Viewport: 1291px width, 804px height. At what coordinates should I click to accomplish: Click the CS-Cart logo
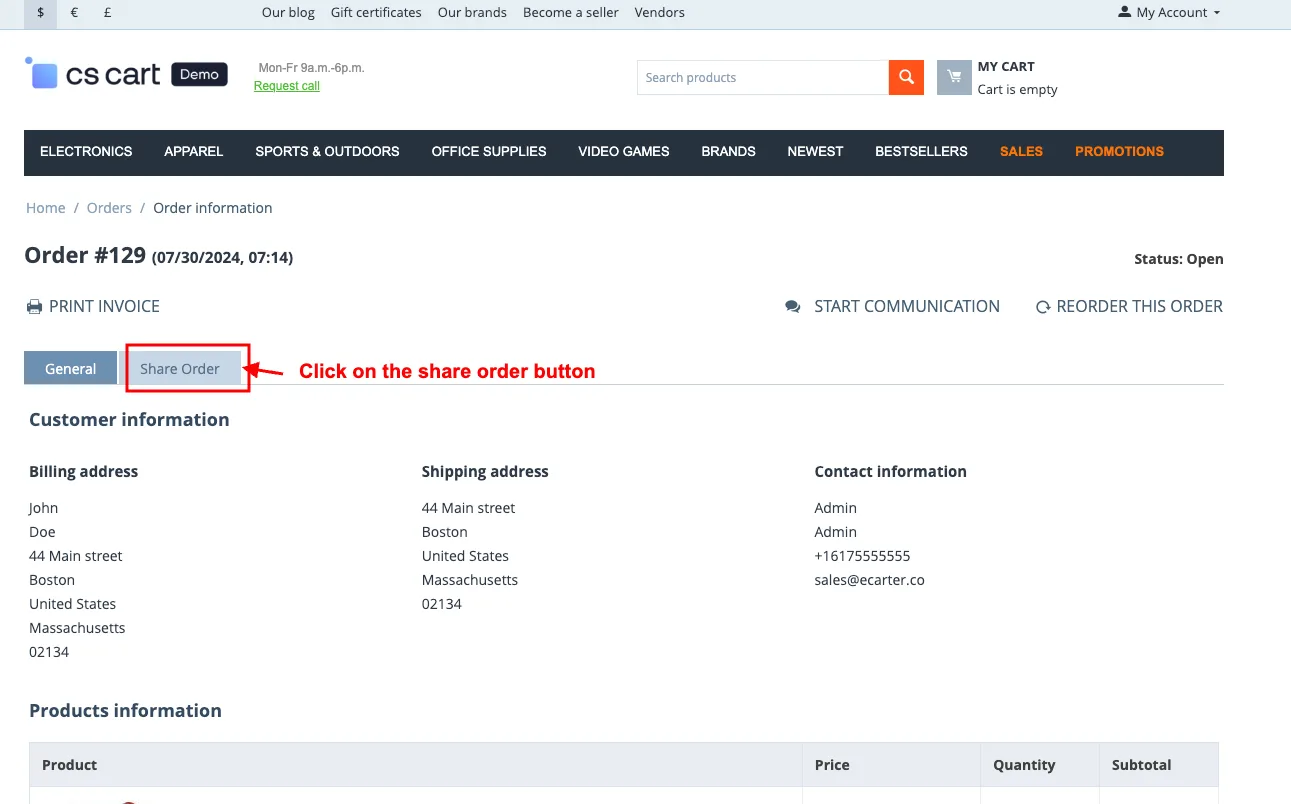tap(126, 74)
